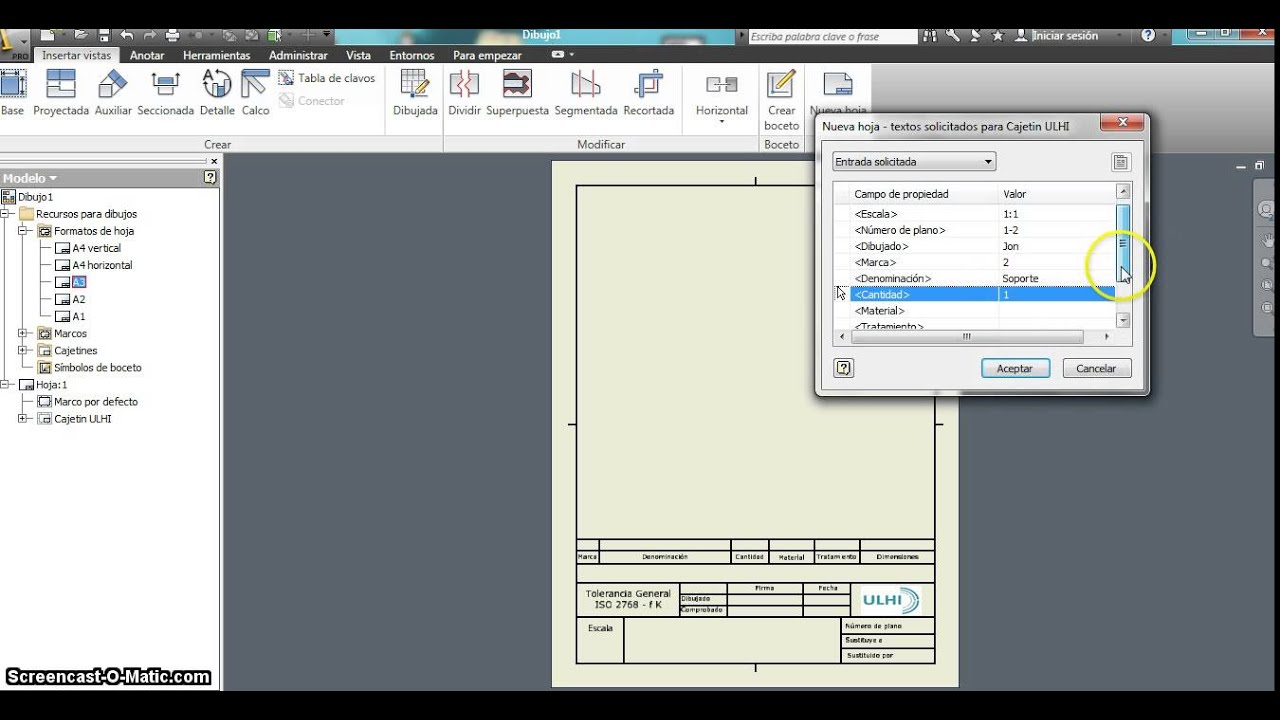Choose the Auxiliar view tool
The image size is (1280, 720).
[113, 93]
